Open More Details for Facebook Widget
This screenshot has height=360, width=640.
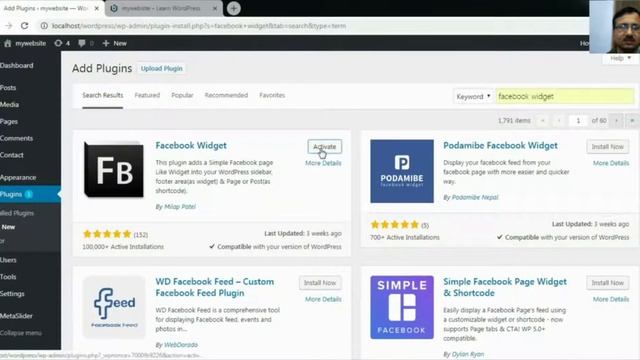pyautogui.click(x=323, y=163)
